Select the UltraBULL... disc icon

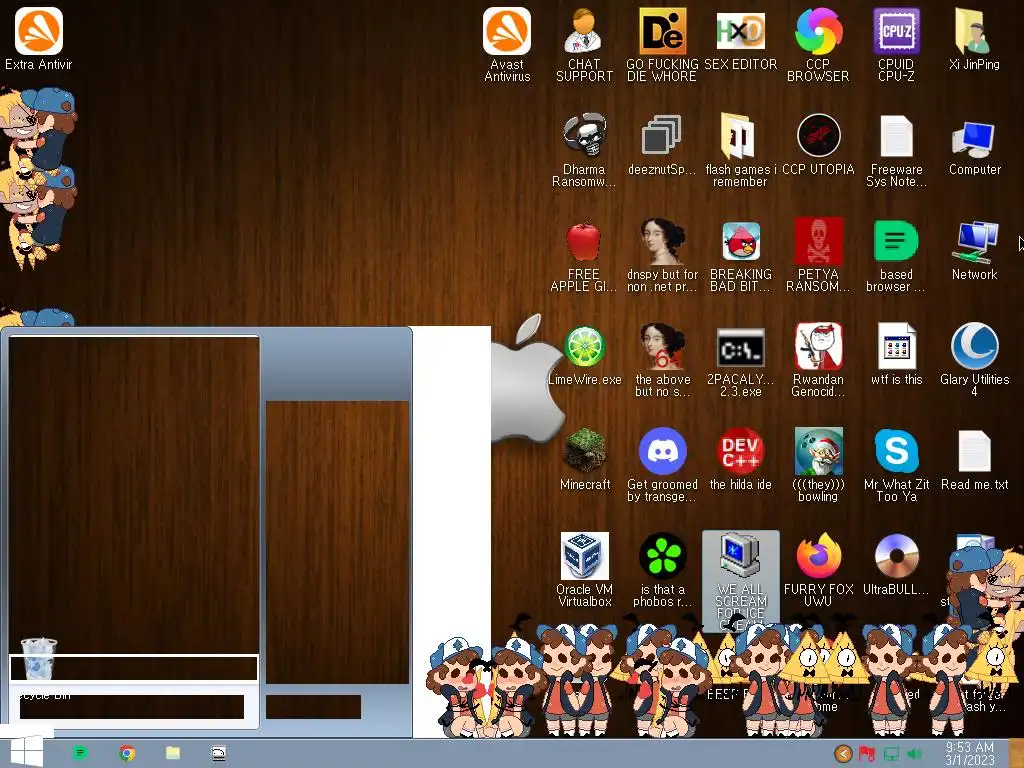click(x=896, y=565)
